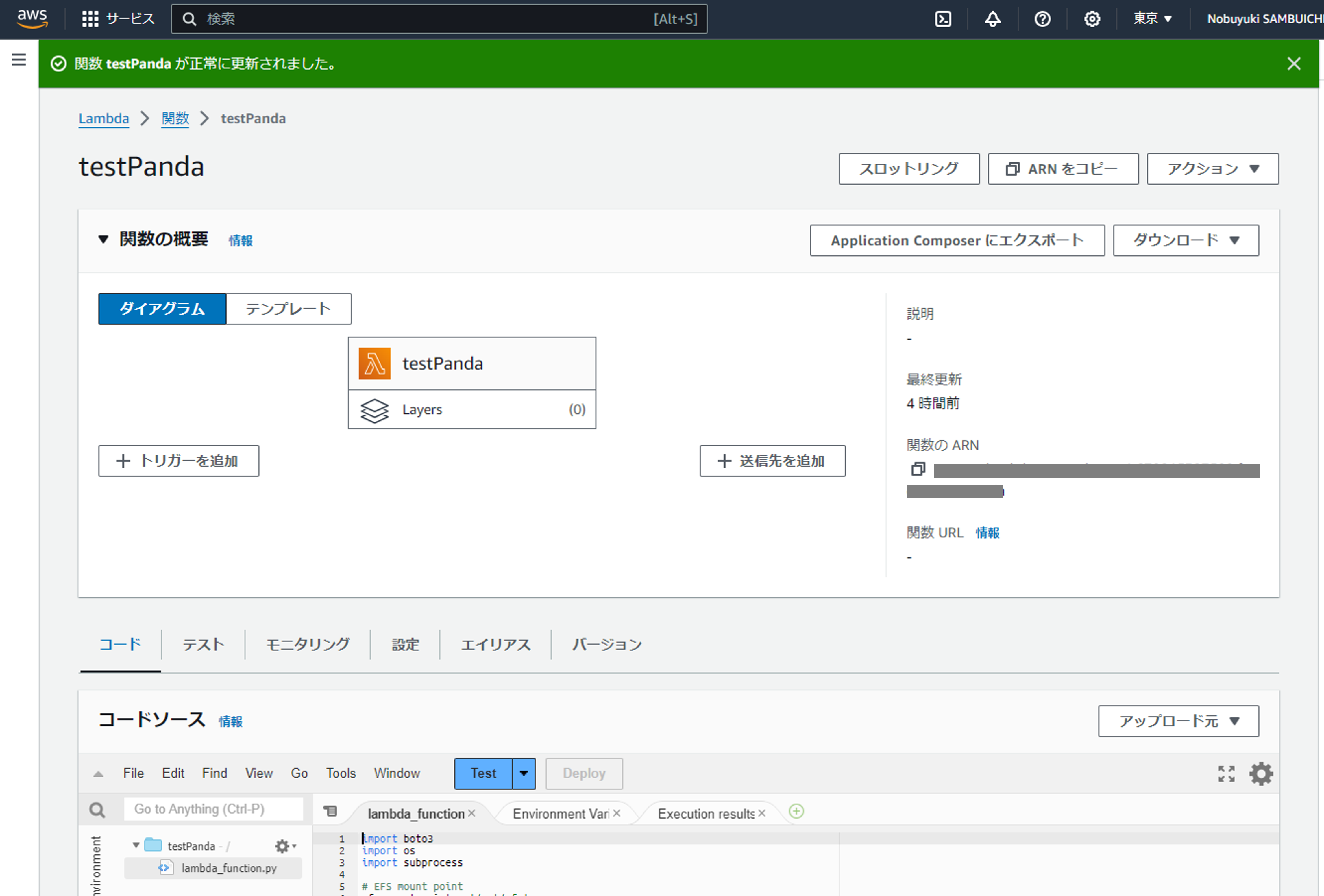Click ARN をコピー button

[x=1062, y=168]
